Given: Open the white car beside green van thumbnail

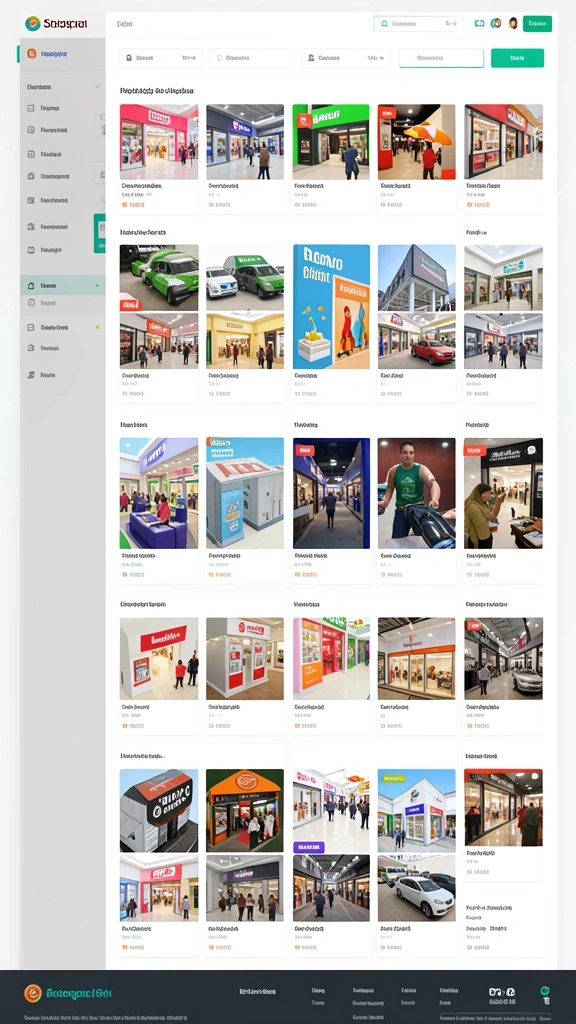Looking at the screenshot, I should point(245,278).
